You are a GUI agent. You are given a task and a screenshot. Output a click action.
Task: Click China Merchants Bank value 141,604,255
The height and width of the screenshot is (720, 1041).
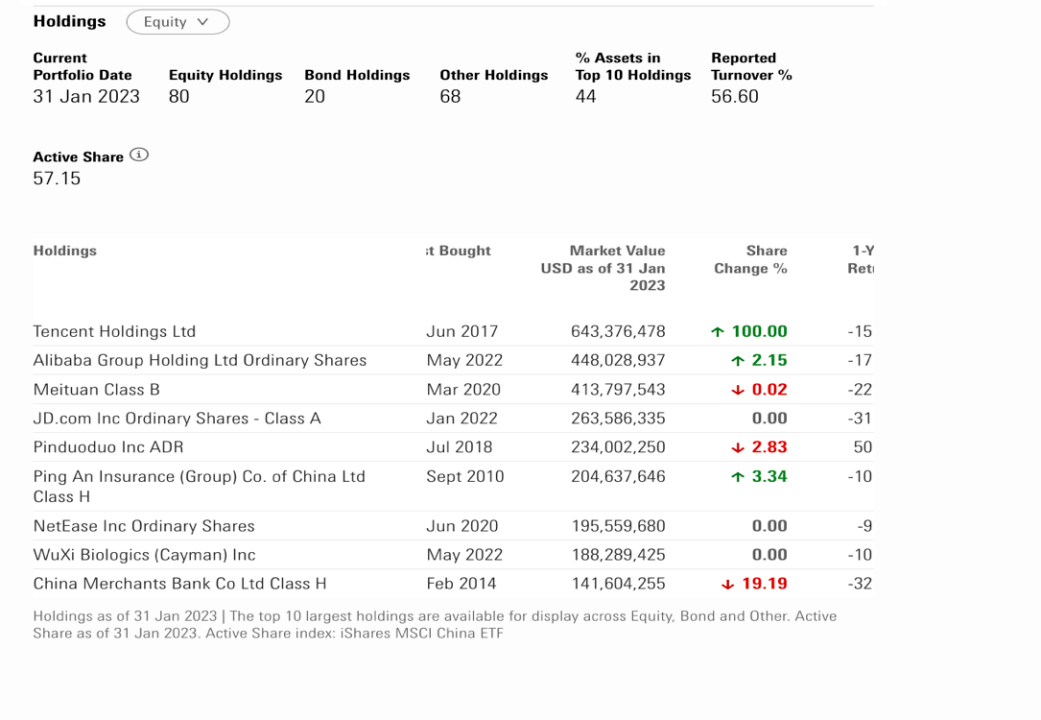tap(618, 584)
